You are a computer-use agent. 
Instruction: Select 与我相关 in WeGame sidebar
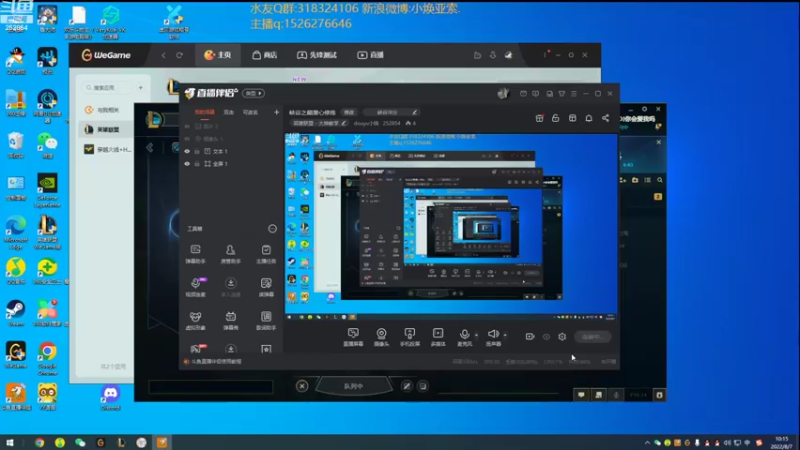click(104, 110)
